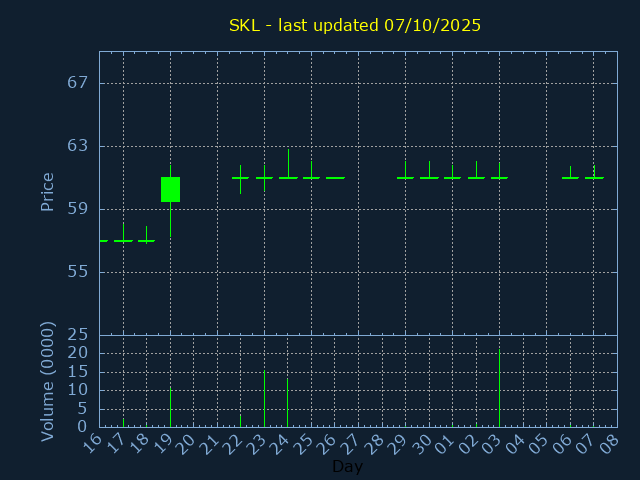Click the Day label under the x-axis
The height and width of the screenshot is (480, 640).
(347, 467)
